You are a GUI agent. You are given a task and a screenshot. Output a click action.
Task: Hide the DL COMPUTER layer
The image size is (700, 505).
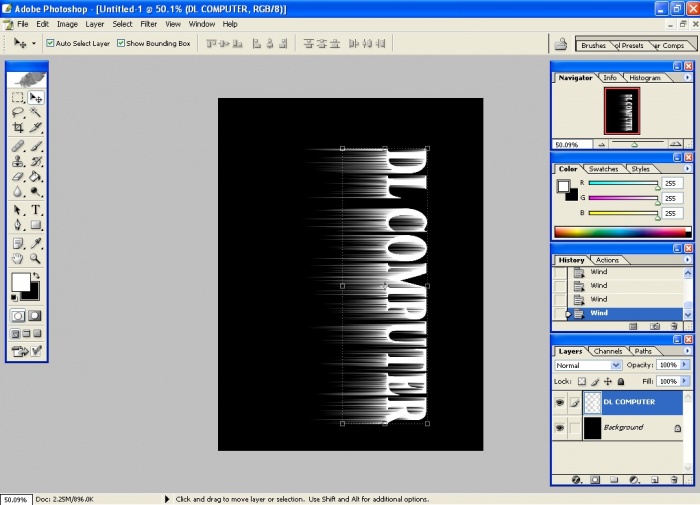(x=560, y=402)
